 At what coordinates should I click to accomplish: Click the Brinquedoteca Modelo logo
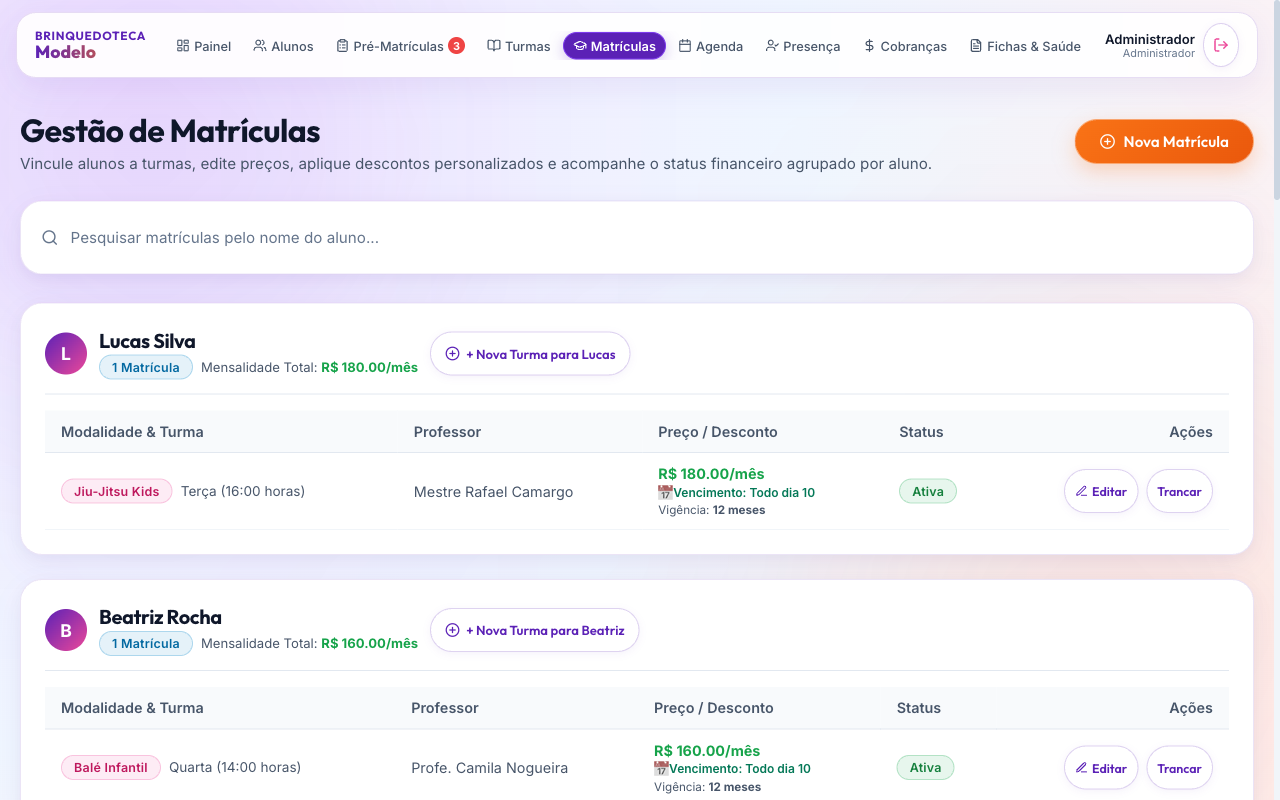tap(90, 45)
